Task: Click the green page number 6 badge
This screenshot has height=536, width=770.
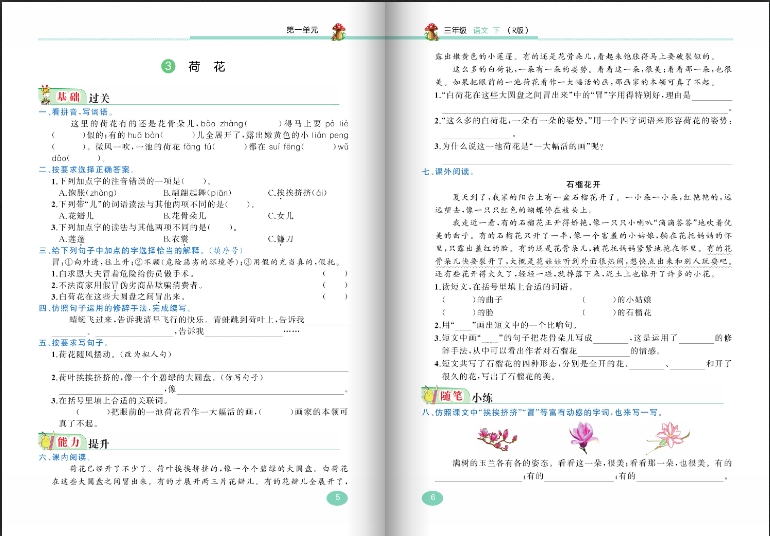Action: pos(433,498)
